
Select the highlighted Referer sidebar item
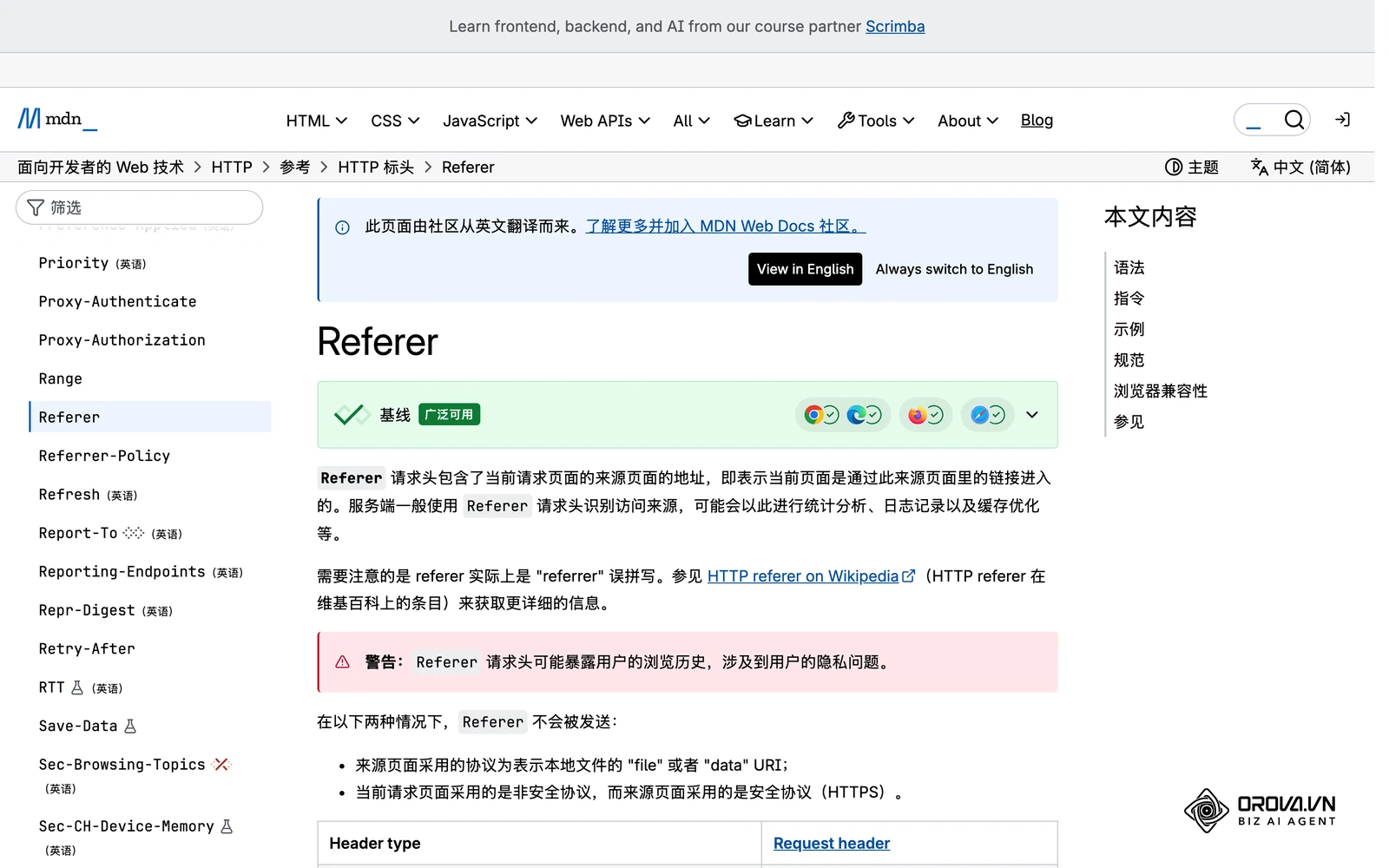(x=150, y=417)
